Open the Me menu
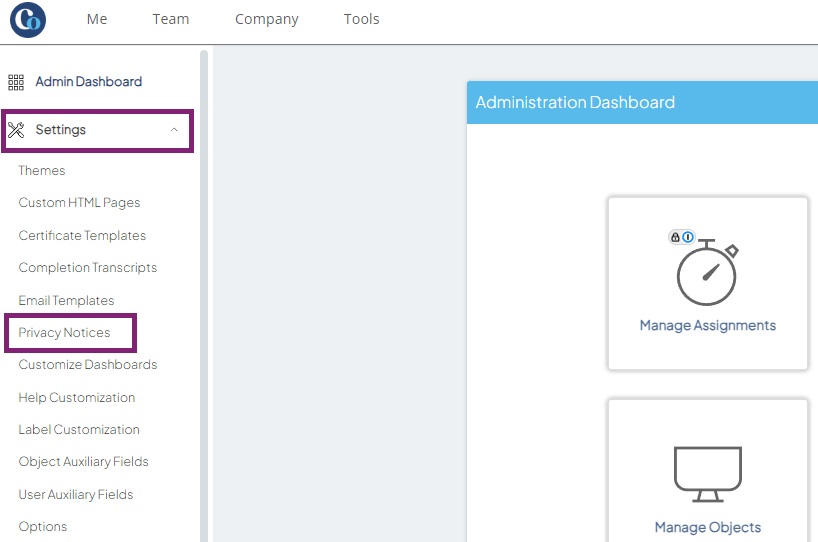Image resolution: width=818 pixels, height=542 pixels. (97, 19)
